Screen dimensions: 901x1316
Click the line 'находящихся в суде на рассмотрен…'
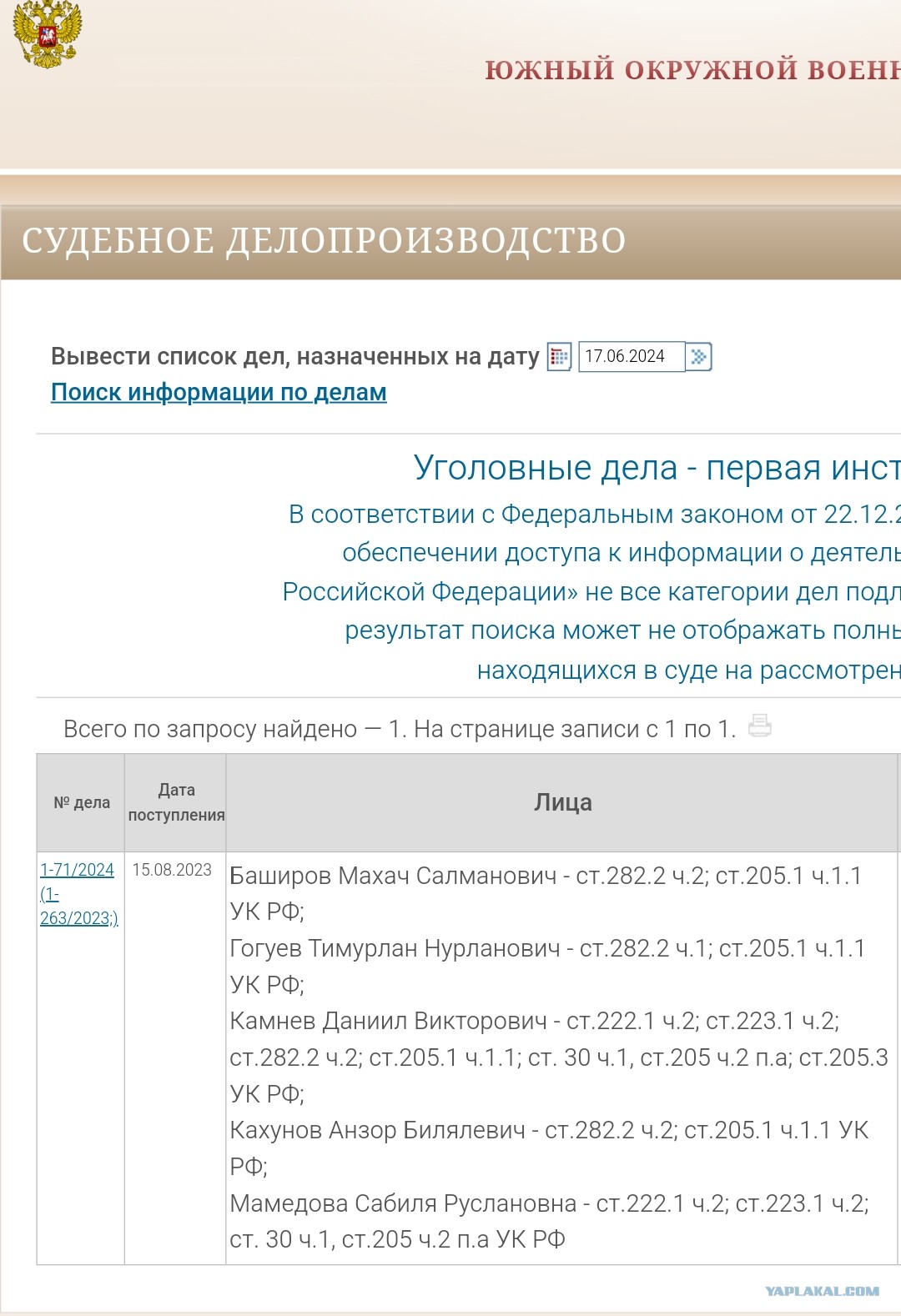click(689, 670)
